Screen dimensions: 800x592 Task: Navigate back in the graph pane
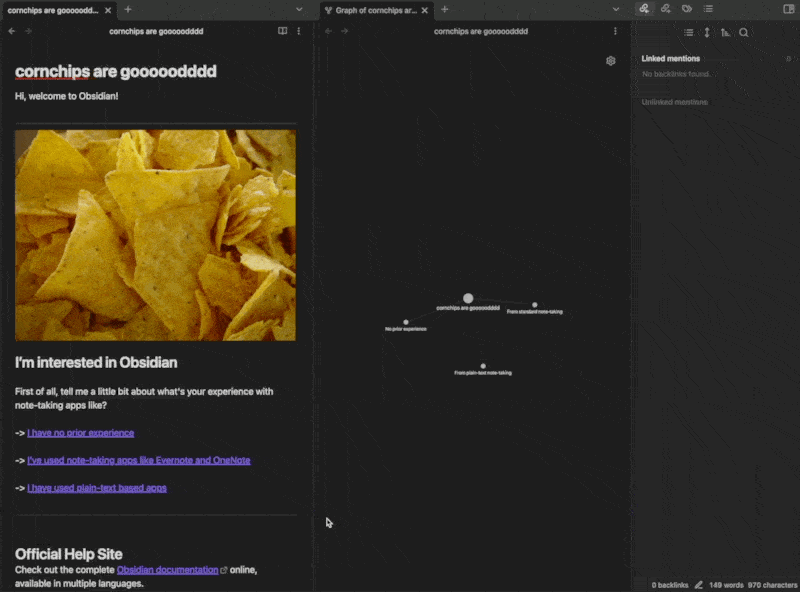point(329,31)
